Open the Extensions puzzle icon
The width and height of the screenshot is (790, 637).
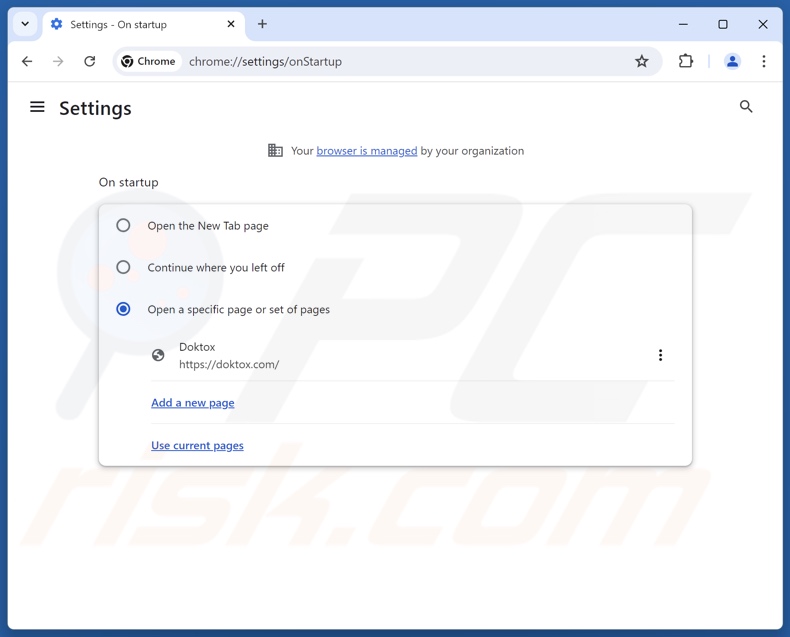pyautogui.click(x=686, y=62)
